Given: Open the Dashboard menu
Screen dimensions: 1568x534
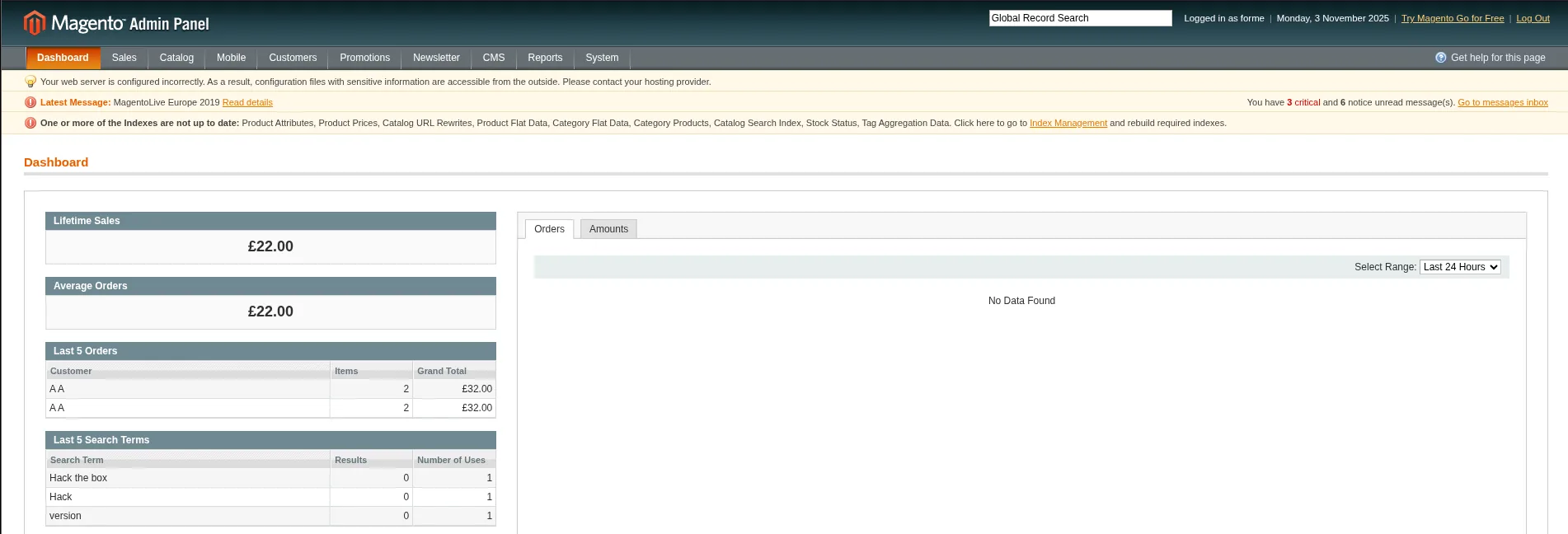Looking at the screenshot, I should click(63, 58).
